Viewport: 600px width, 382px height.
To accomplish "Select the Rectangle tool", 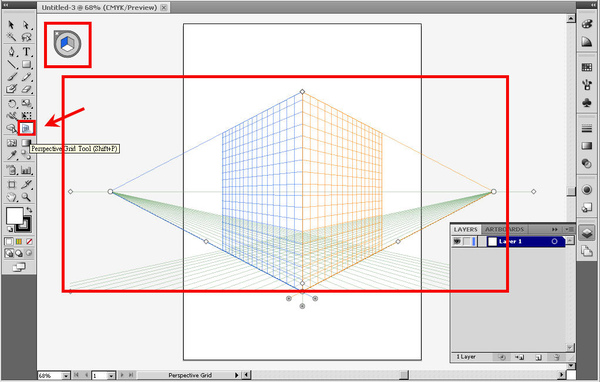I will [26, 64].
